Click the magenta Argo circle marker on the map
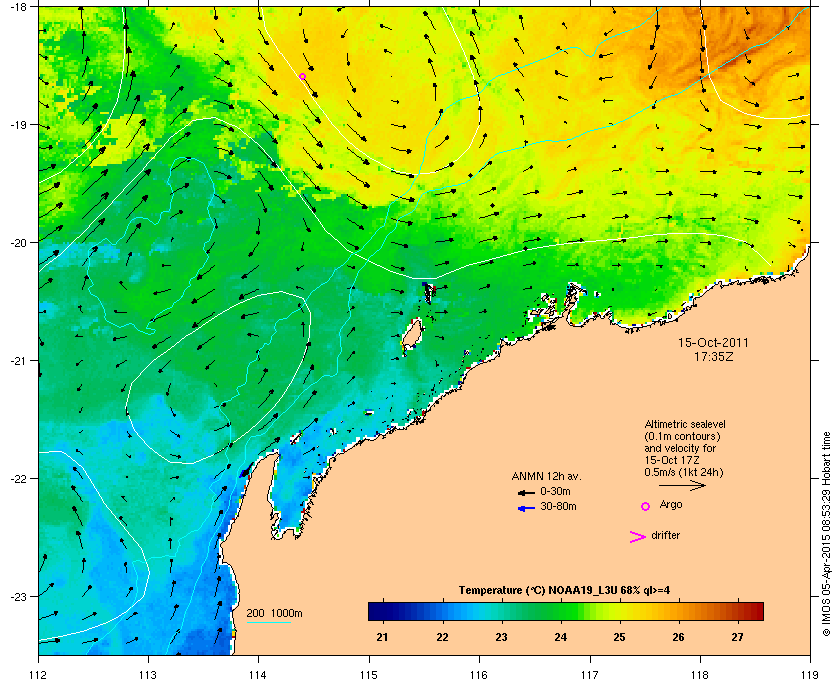Screen dimensions: 840x680 [x=302, y=77]
